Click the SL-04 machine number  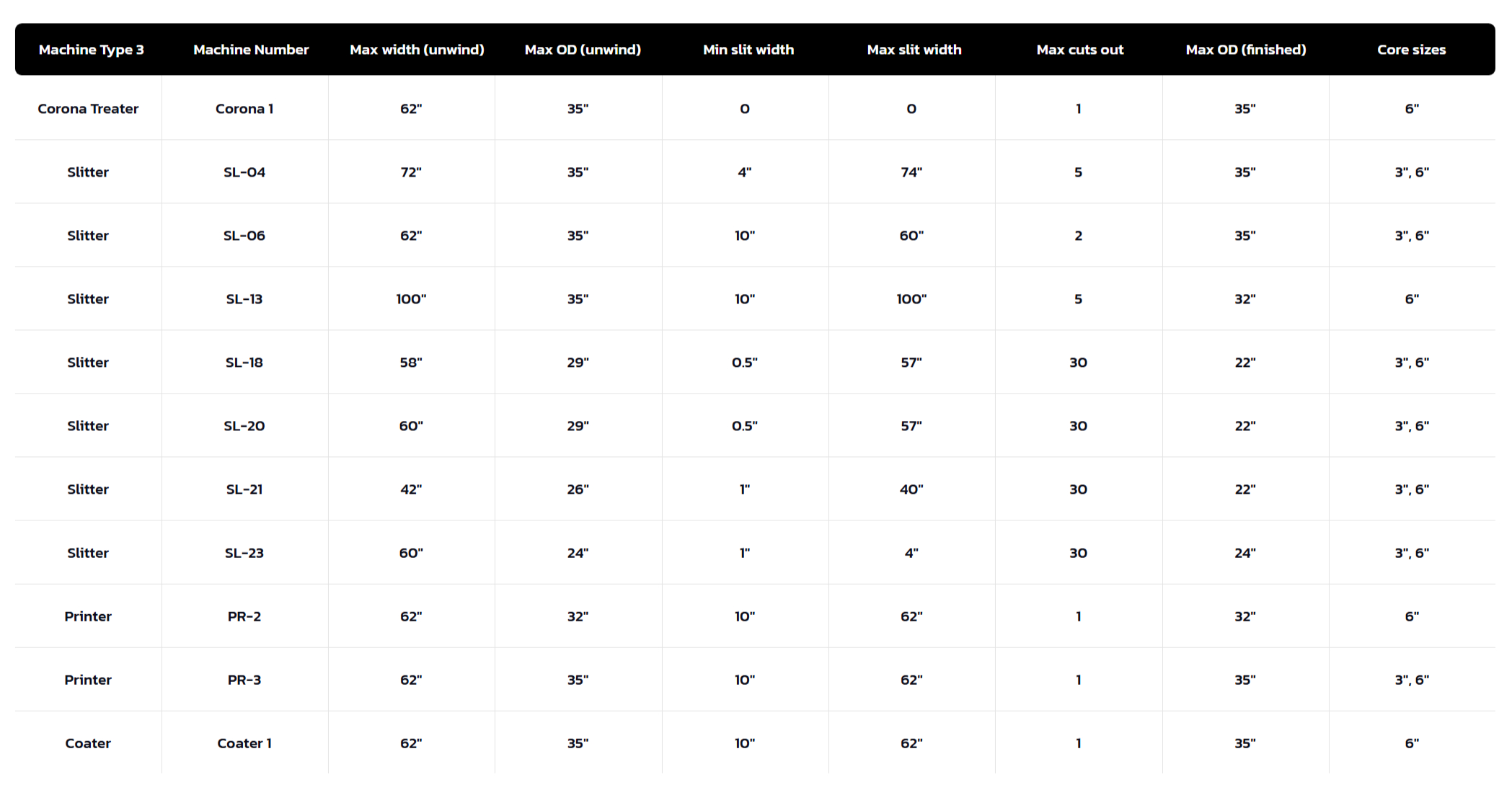244,172
